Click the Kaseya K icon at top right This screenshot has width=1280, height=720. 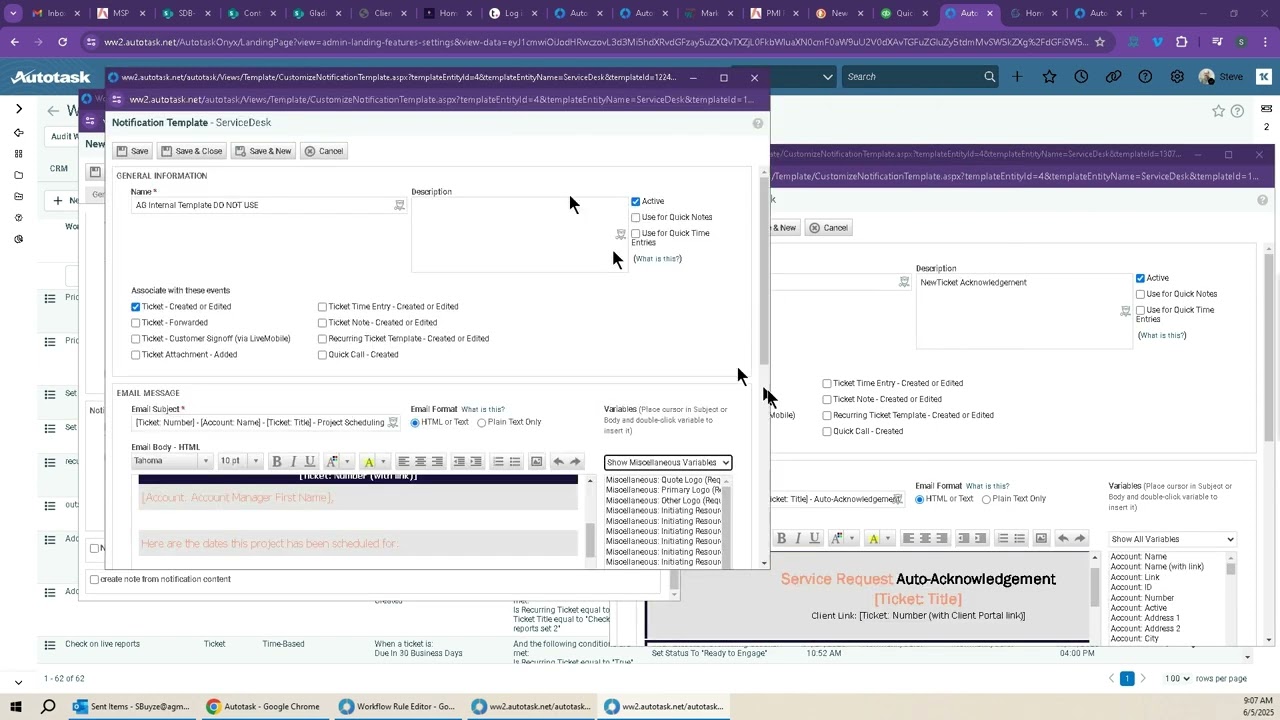click(1264, 77)
